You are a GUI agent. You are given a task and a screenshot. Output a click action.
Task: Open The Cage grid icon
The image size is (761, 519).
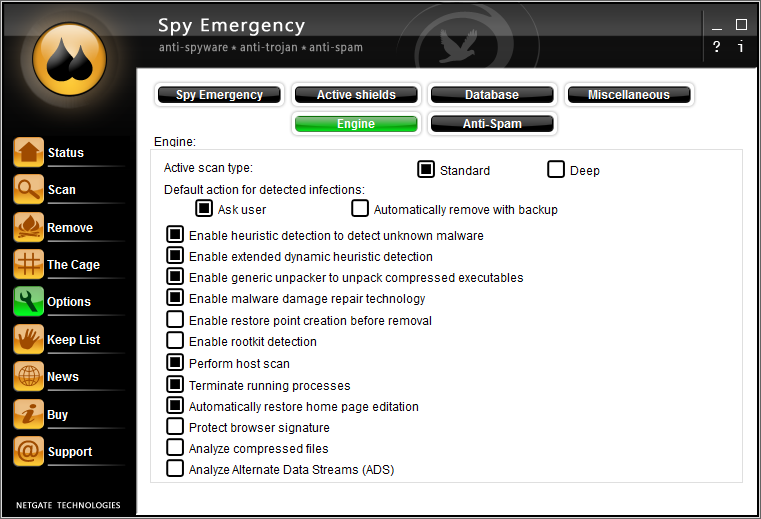tap(29, 265)
